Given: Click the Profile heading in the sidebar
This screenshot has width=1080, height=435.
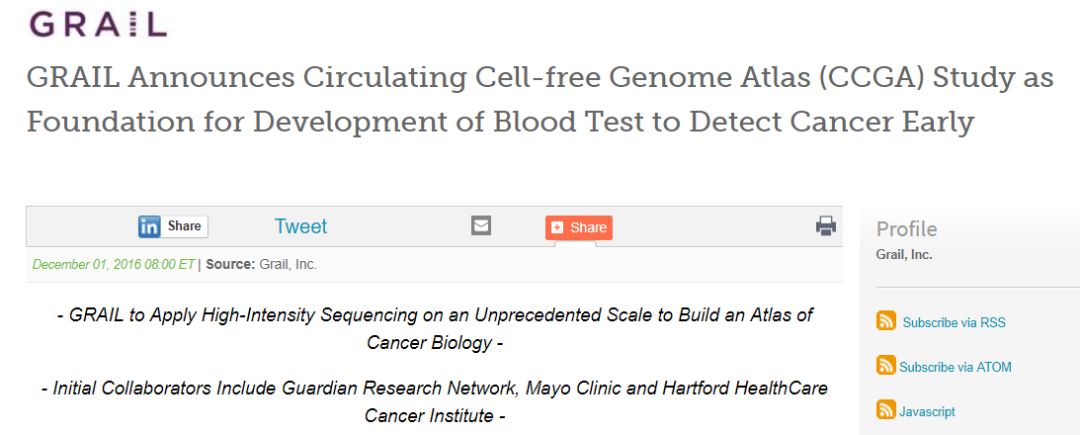Looking at the screenshot, I should click(906, 229).
